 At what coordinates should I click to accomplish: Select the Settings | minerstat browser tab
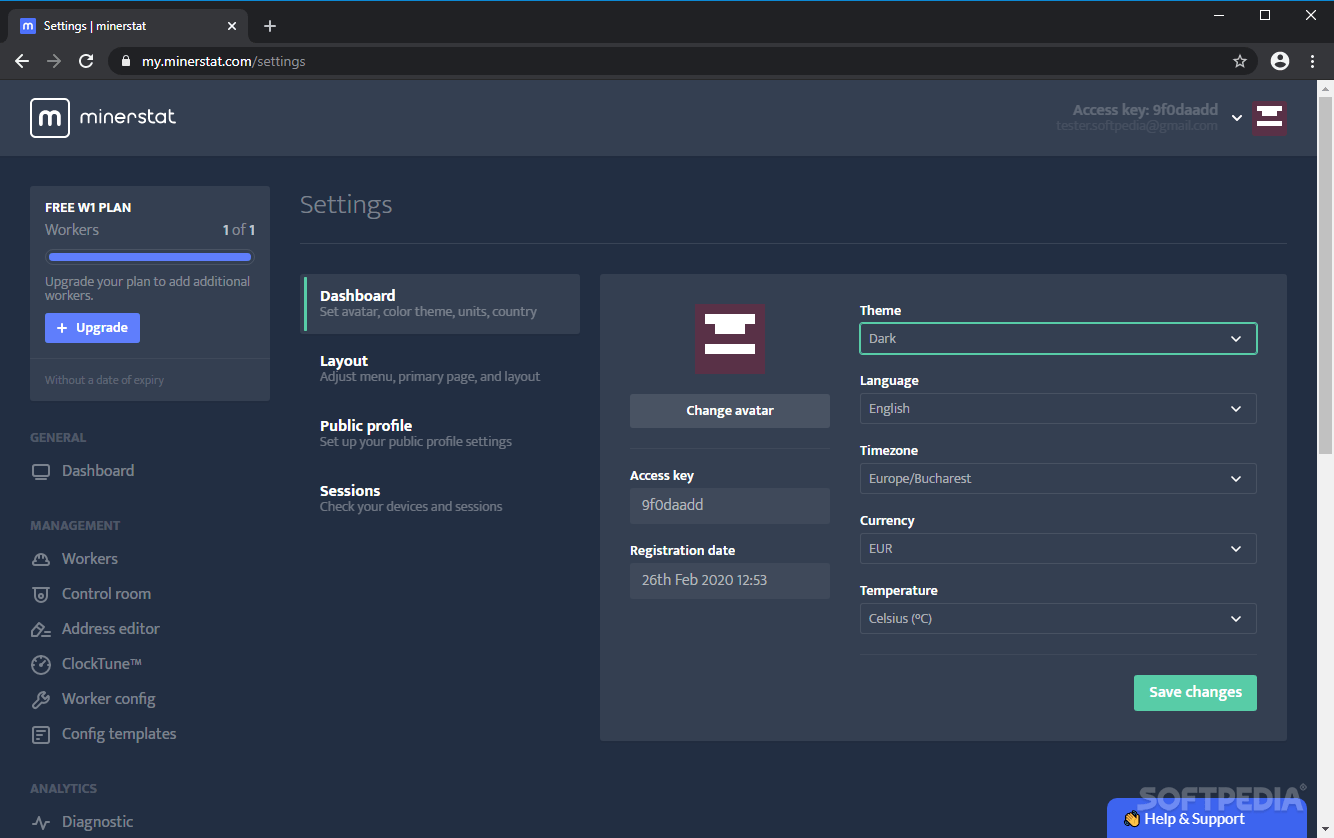130,26
